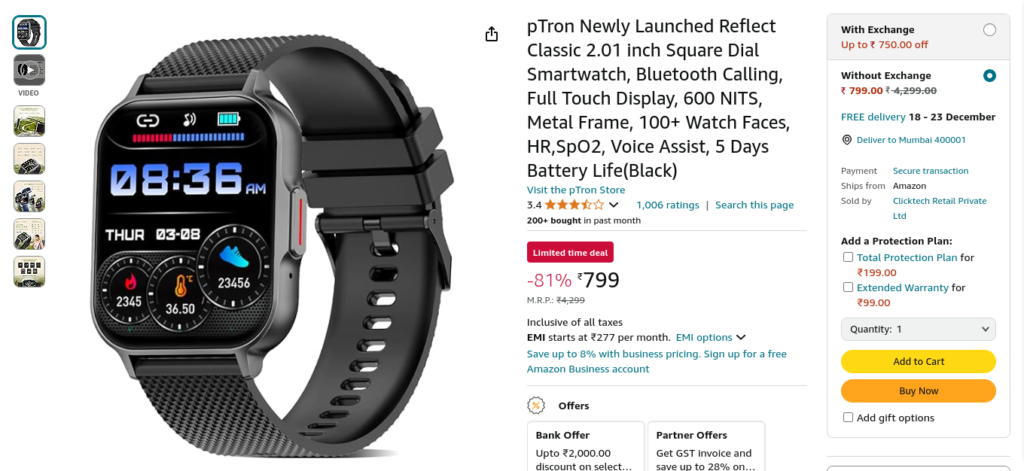
Task: Click the Buy Now button
Action: point(918,391)
